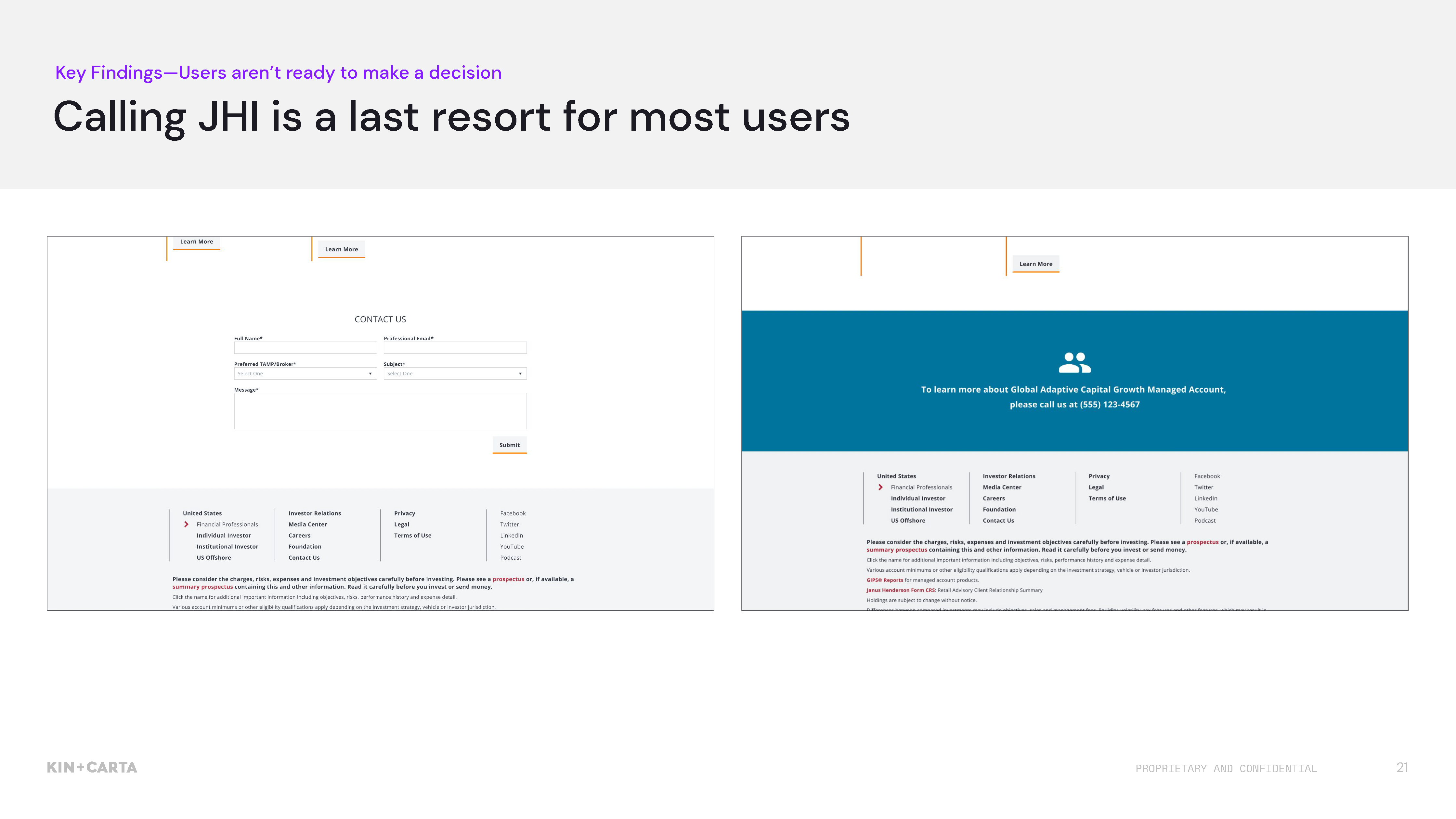Open Terms of Use in the contact-form mockup footer
1456x819 pixels.
click(x=413, y=535)
